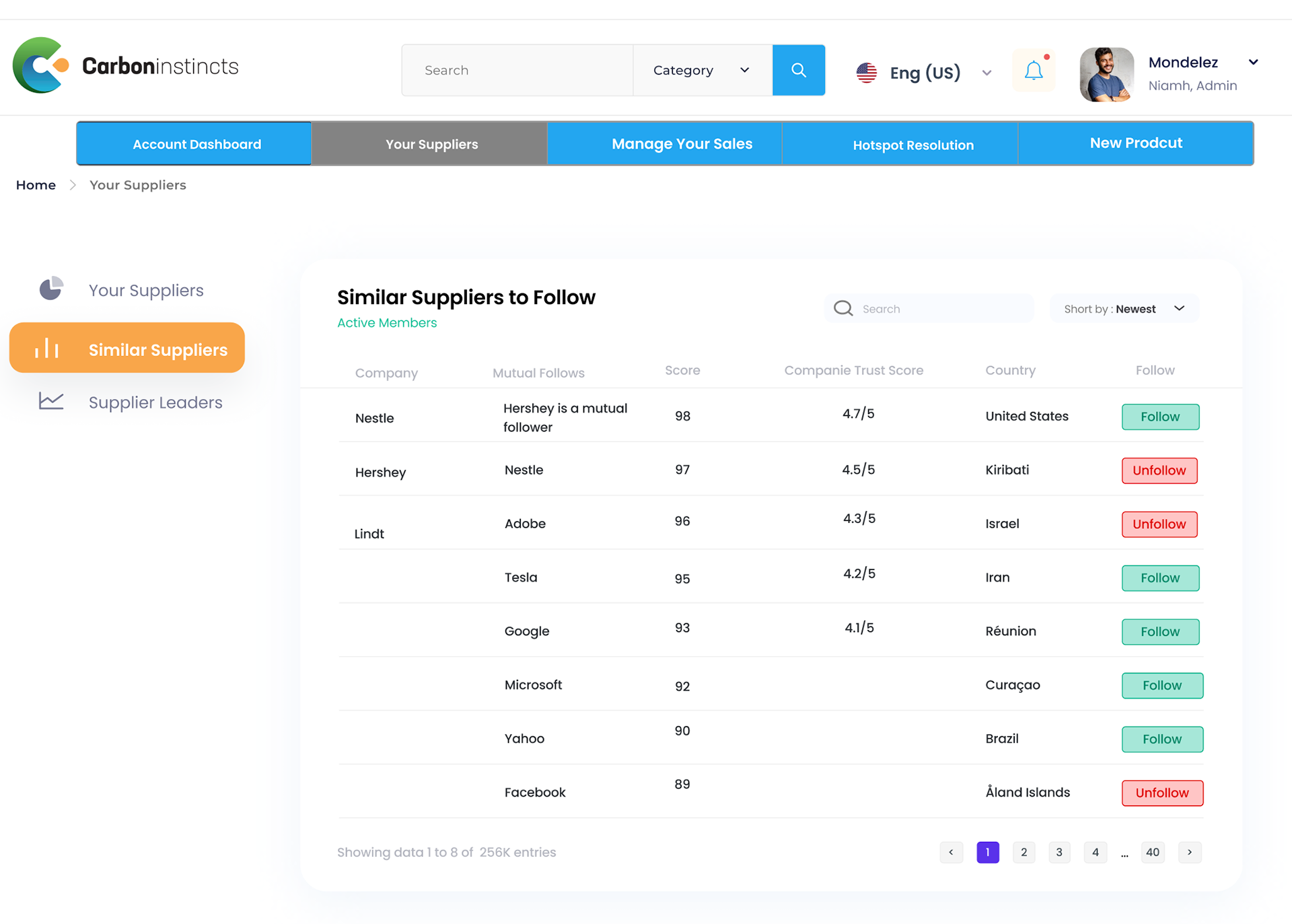Unfollow the Facebook row supplier
The height and width of the screenshot is (924, 1292).
point(1162,793)
